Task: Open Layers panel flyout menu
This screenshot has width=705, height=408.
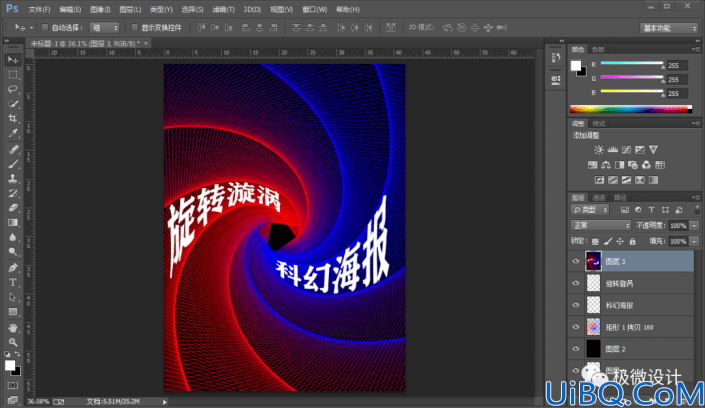Action: point(696,197)
